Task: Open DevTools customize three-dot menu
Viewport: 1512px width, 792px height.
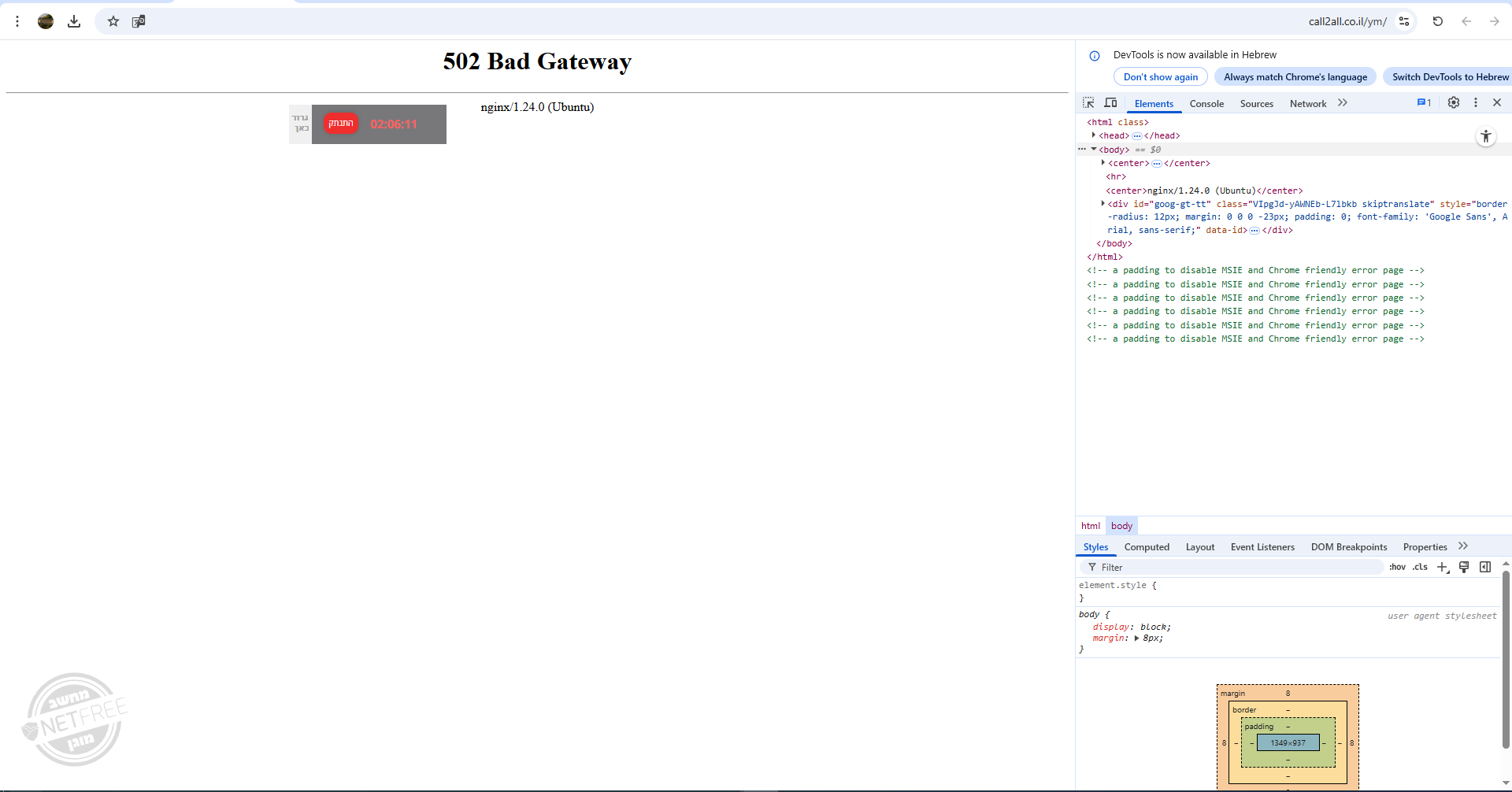Action: click(1476, 102)
